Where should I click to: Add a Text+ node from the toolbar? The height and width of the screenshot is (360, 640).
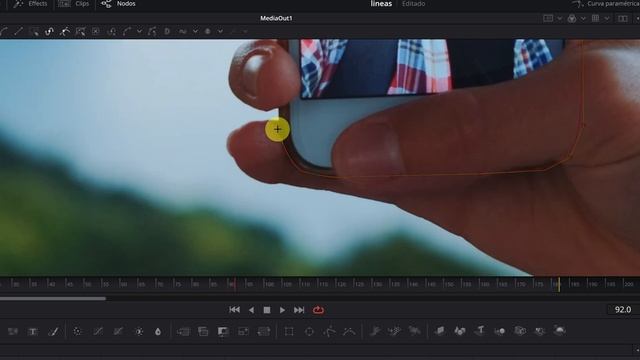pyautogui.click(x=33, y=331)
